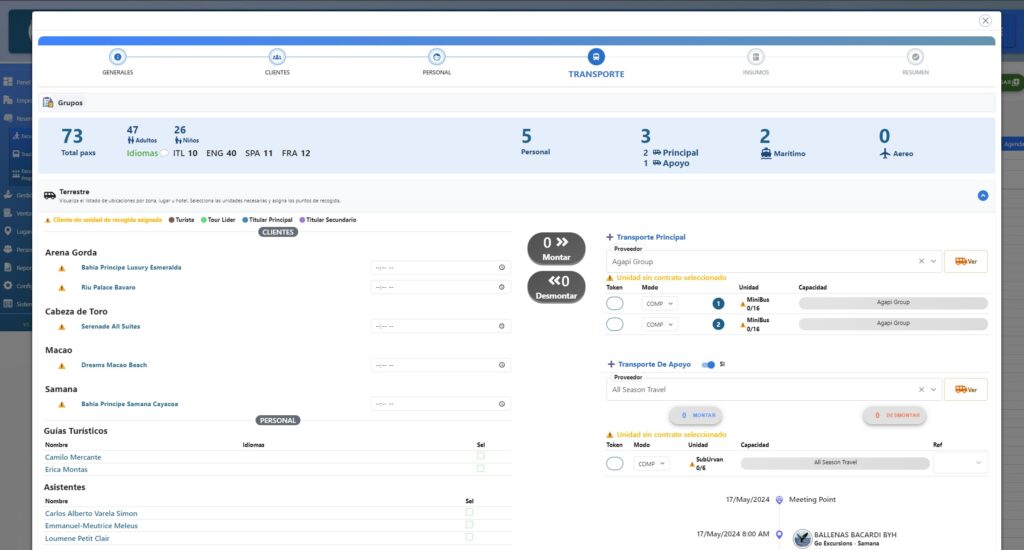Click Ver button for Agapi Group provider
Viewport: 1024px width, 550px height.
[x=965, y=261]
